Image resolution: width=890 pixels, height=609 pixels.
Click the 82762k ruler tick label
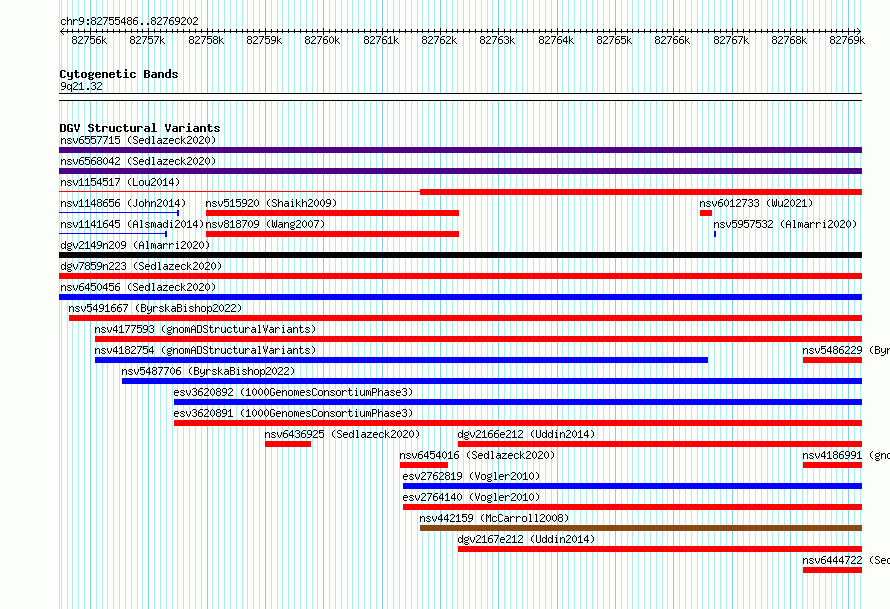pos(439,40)
